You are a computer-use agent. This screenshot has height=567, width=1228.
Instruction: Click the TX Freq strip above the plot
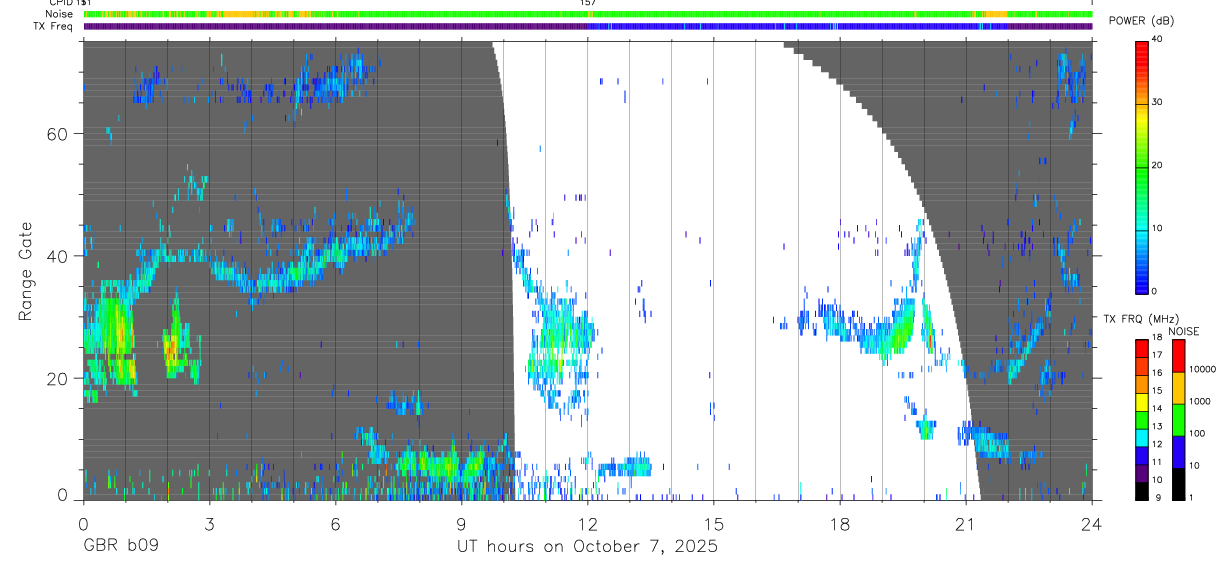tap(587, 26)
